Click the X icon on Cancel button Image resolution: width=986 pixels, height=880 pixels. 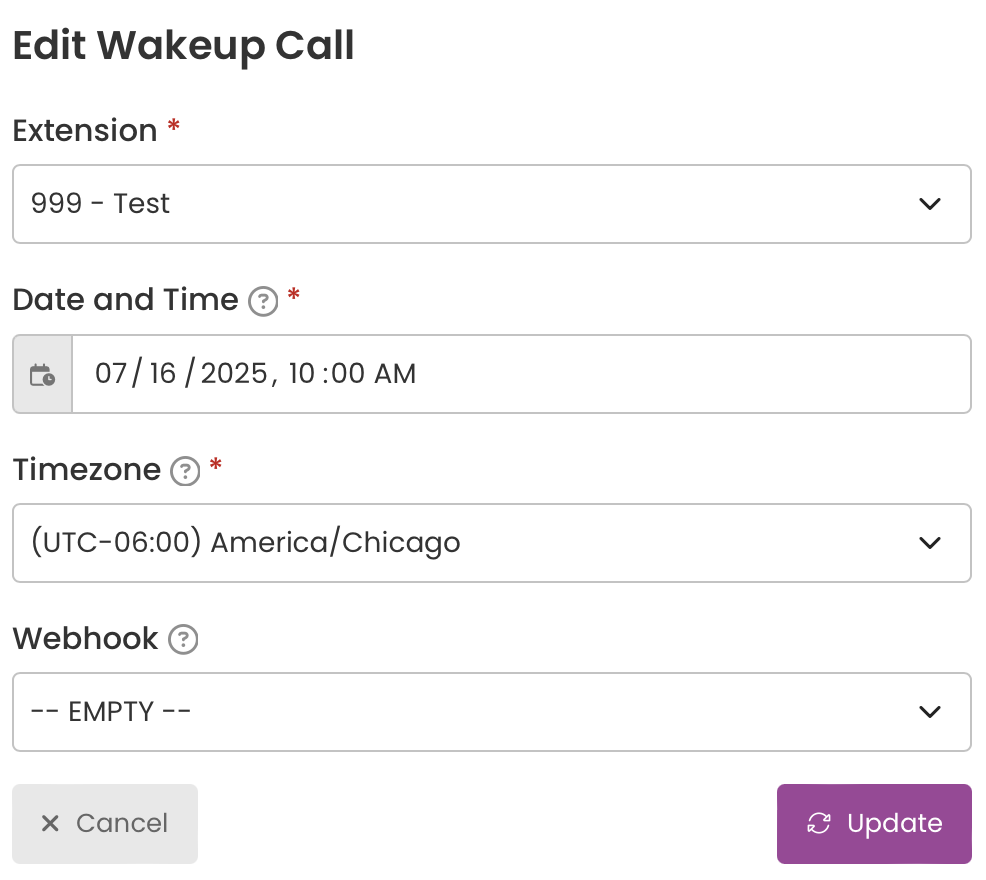pyautogui.click(x=50, y=823)
